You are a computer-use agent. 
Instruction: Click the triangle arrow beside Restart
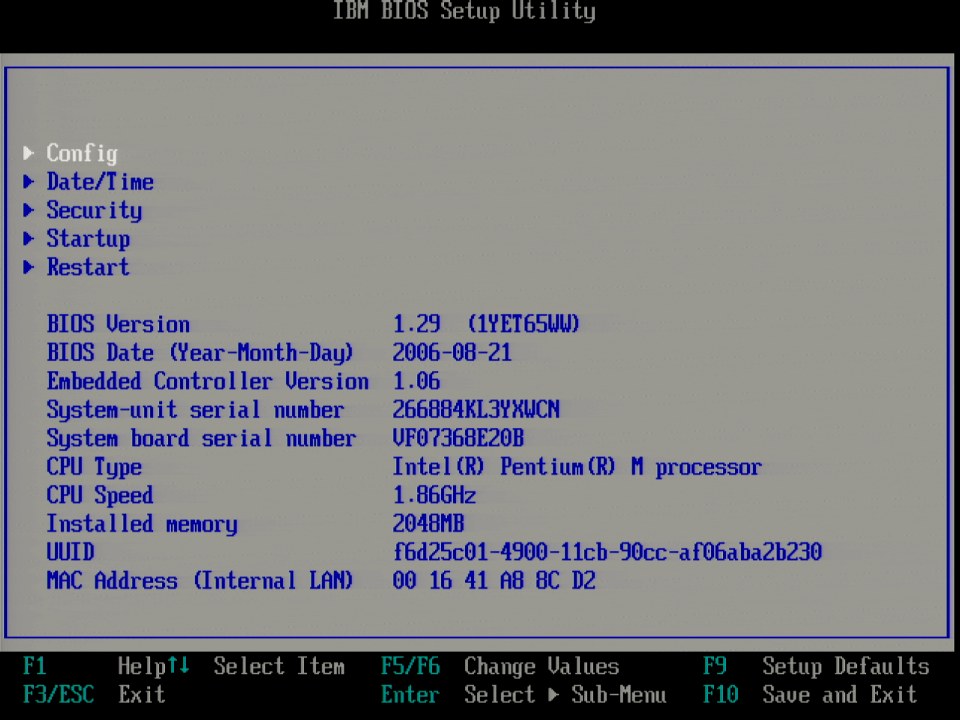coord(29,267)
